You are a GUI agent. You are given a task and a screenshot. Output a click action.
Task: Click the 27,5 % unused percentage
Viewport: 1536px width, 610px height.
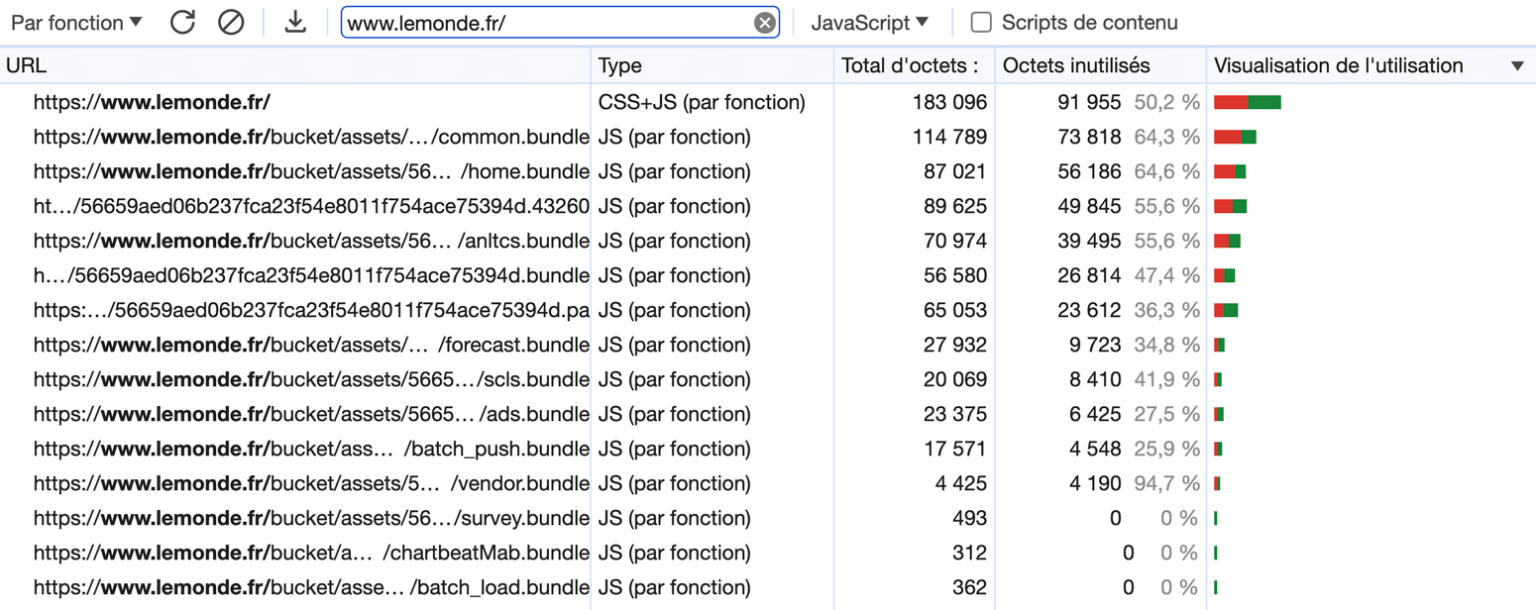coord(1167,414)
